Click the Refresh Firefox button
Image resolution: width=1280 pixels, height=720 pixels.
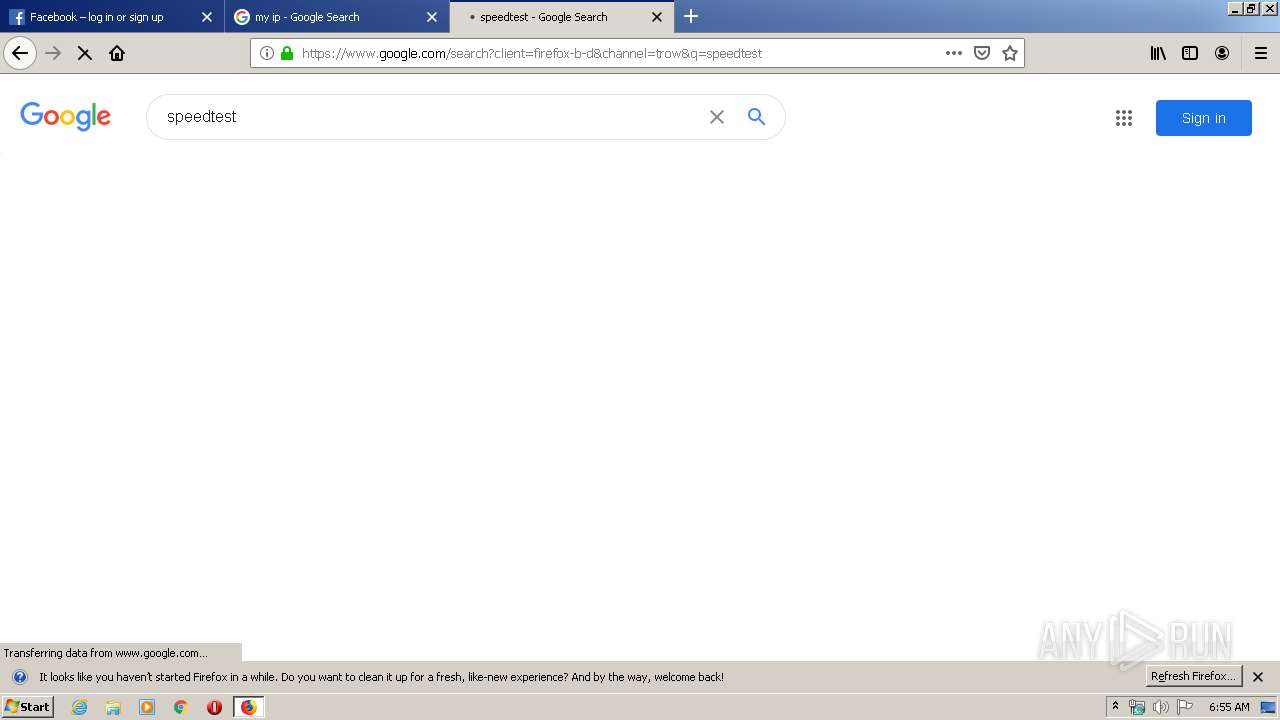pyautogui.click(x=1194, y=676)
